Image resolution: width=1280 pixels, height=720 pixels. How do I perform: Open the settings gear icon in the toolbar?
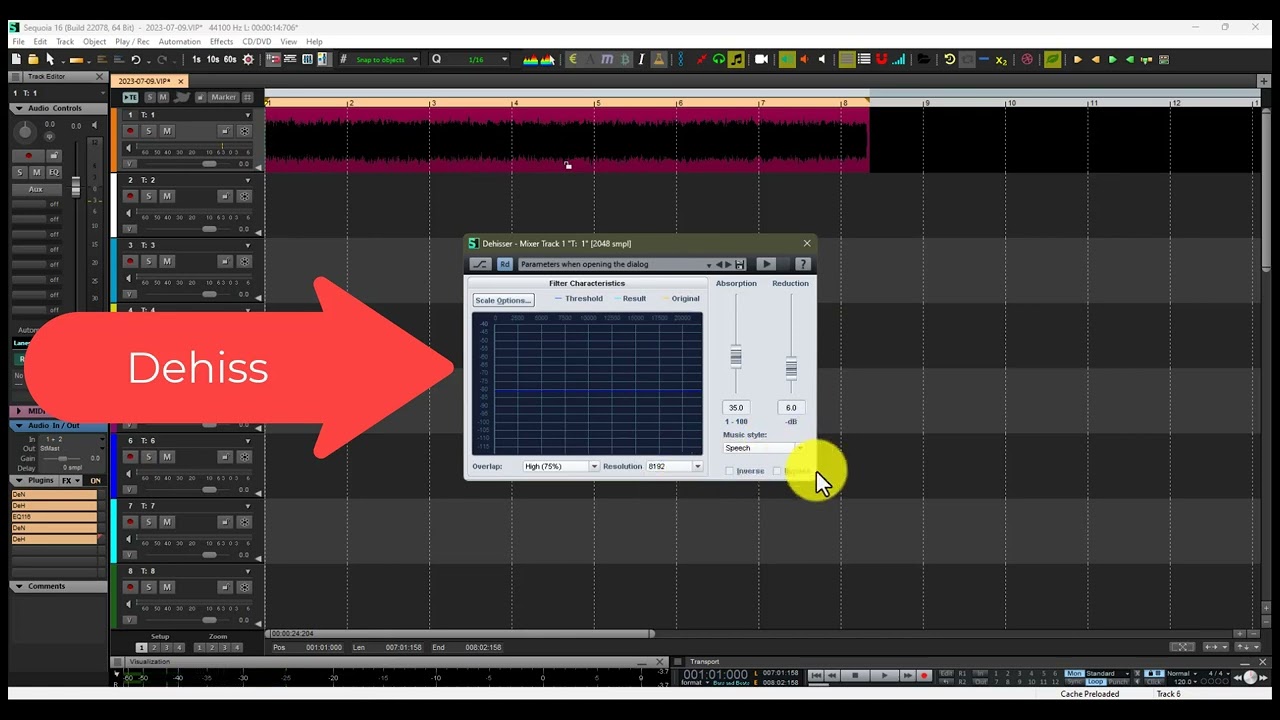coord(248,59)
